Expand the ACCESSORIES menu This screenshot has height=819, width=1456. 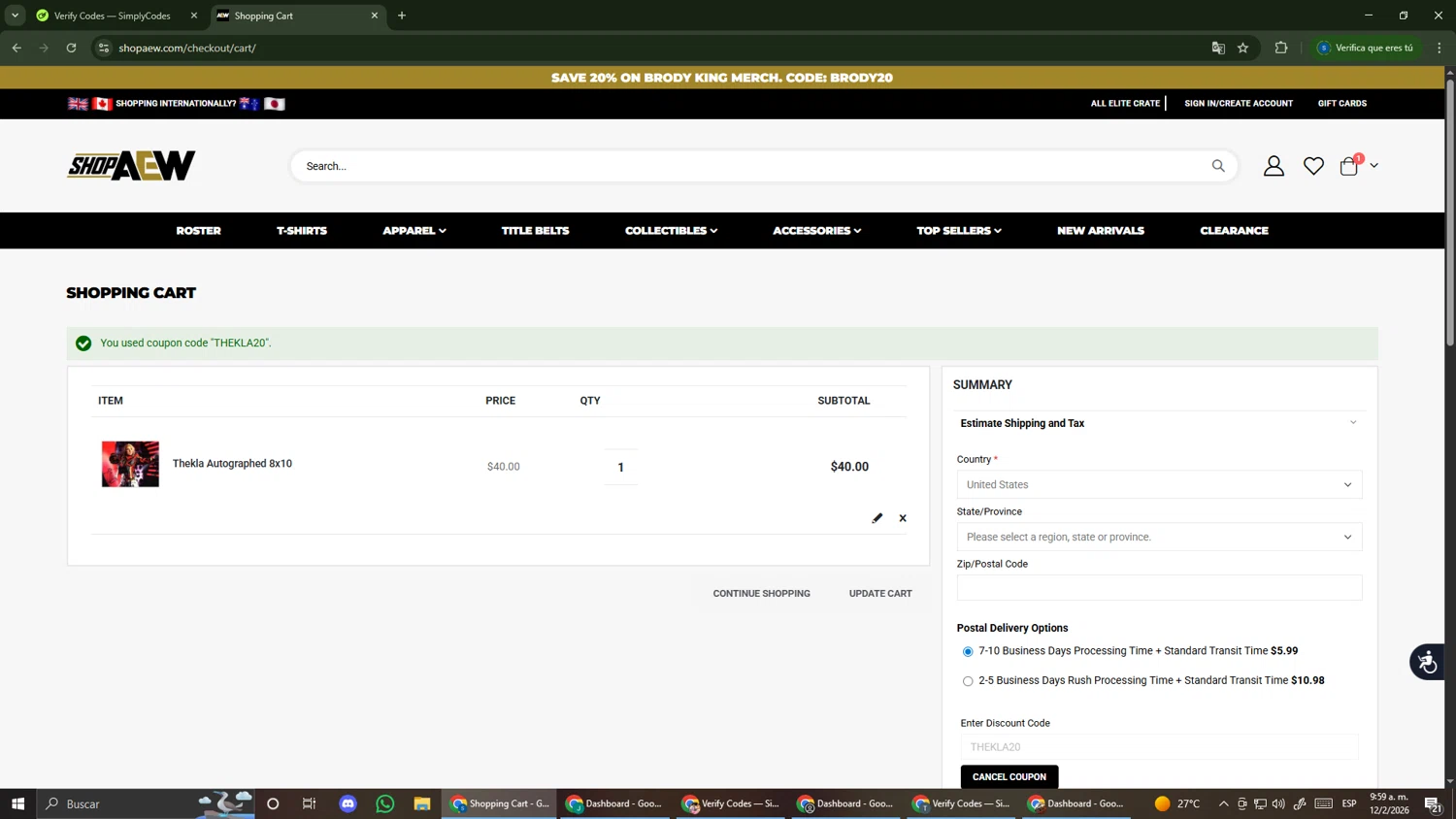816,231
